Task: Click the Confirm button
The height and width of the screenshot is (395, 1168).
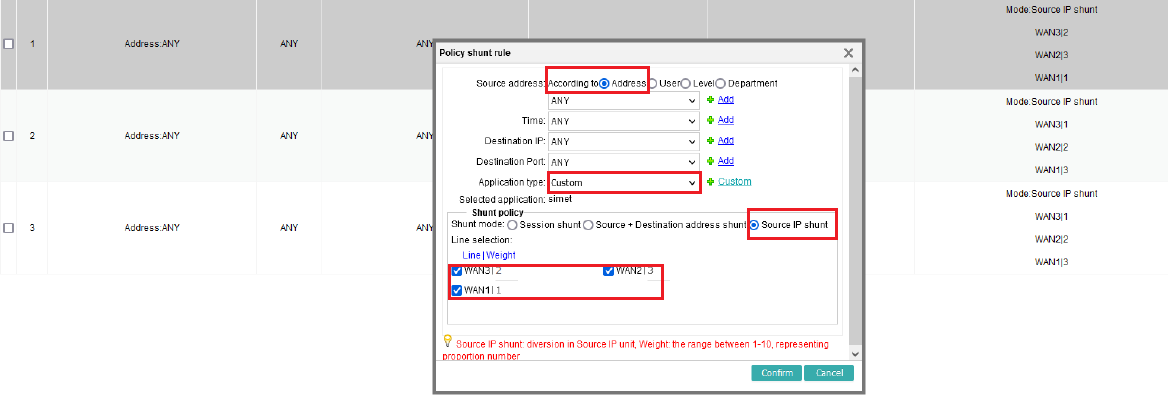Action: pos(776,373)
